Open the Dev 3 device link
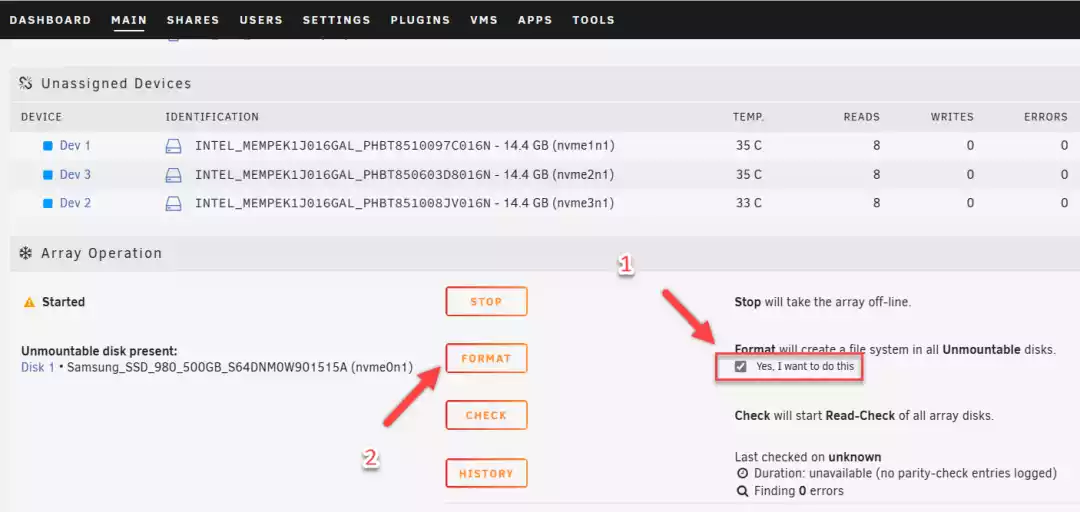This screenshot has height=512, width=1080. coord(75,174)
